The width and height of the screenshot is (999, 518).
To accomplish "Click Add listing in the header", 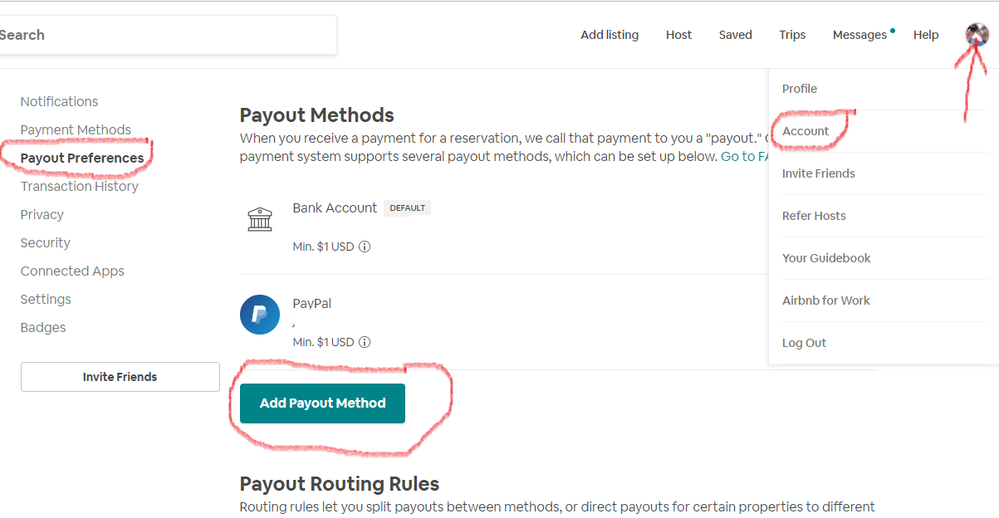I will 609,35.
